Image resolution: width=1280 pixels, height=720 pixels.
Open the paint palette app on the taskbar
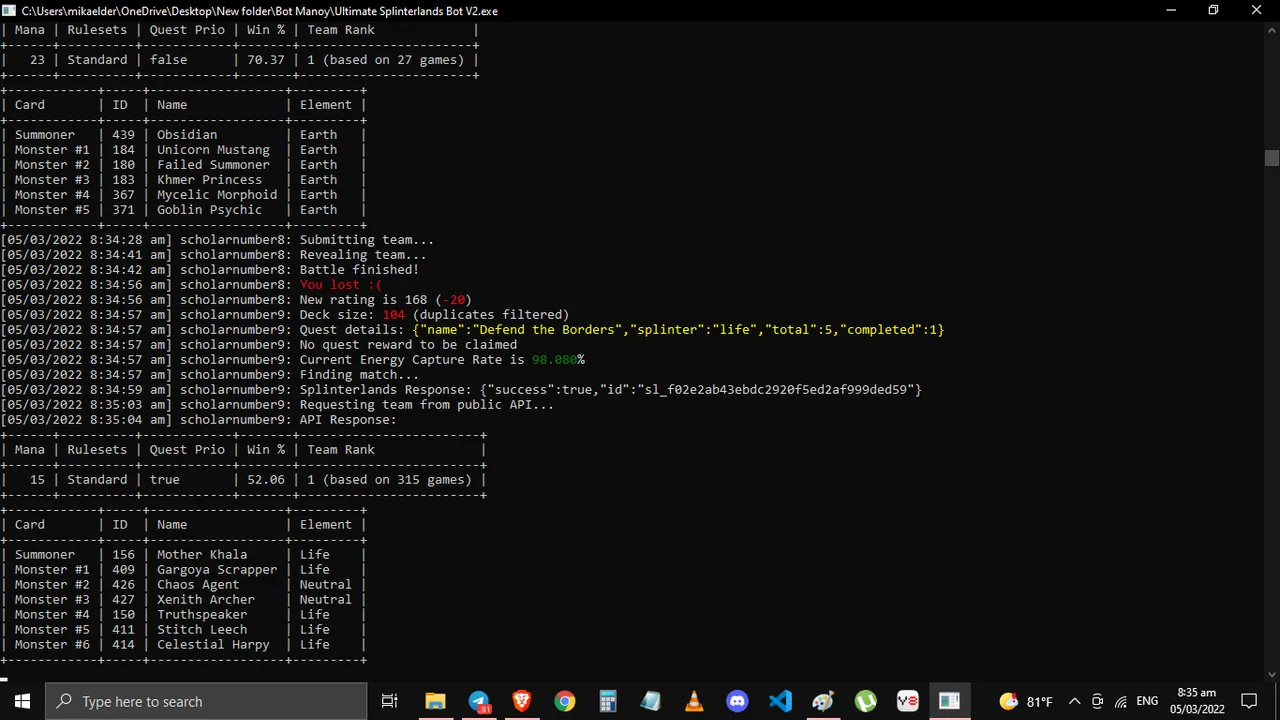tap(823, 701)
